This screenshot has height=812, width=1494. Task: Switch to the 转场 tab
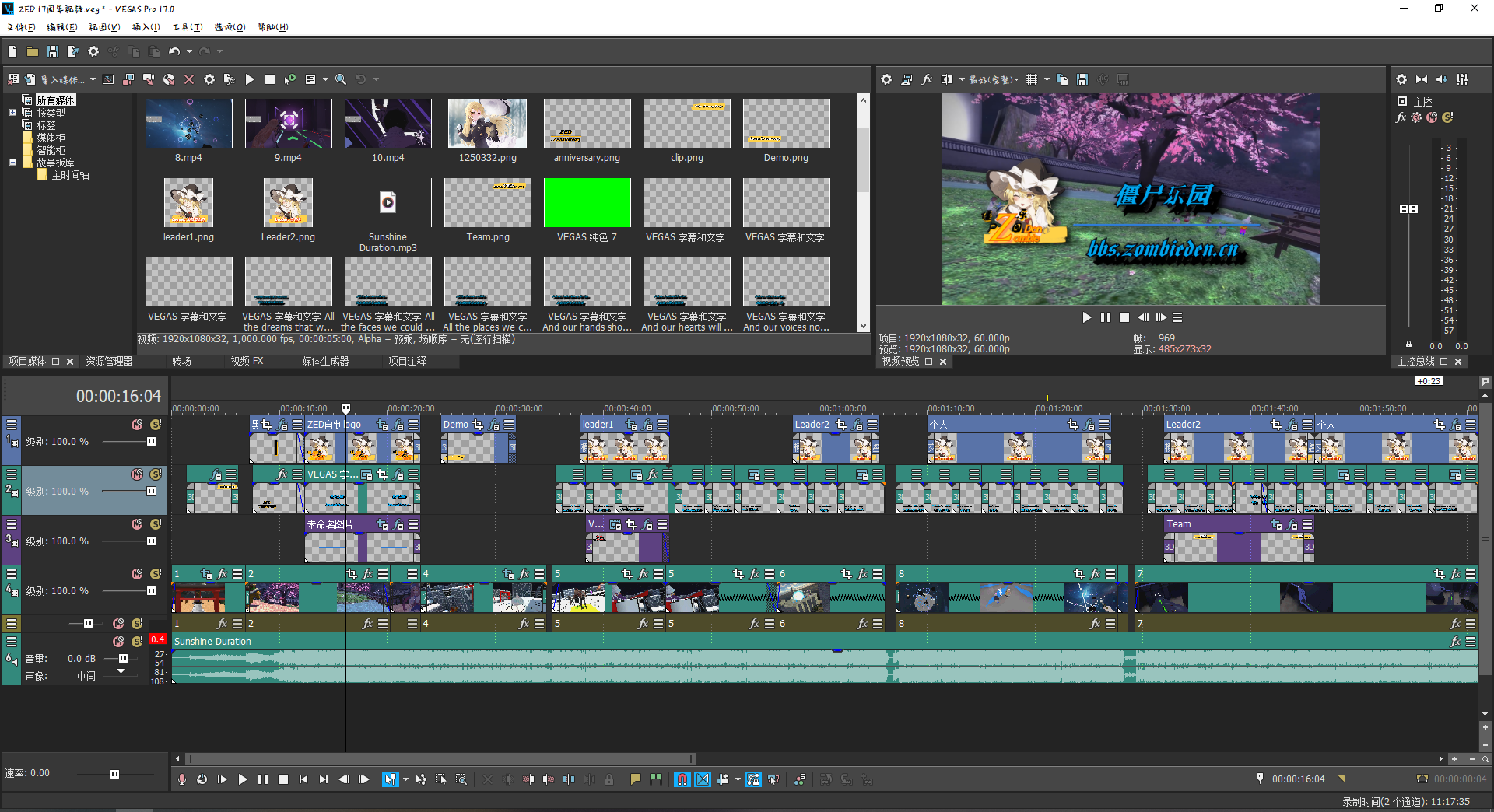click(181, 361)
